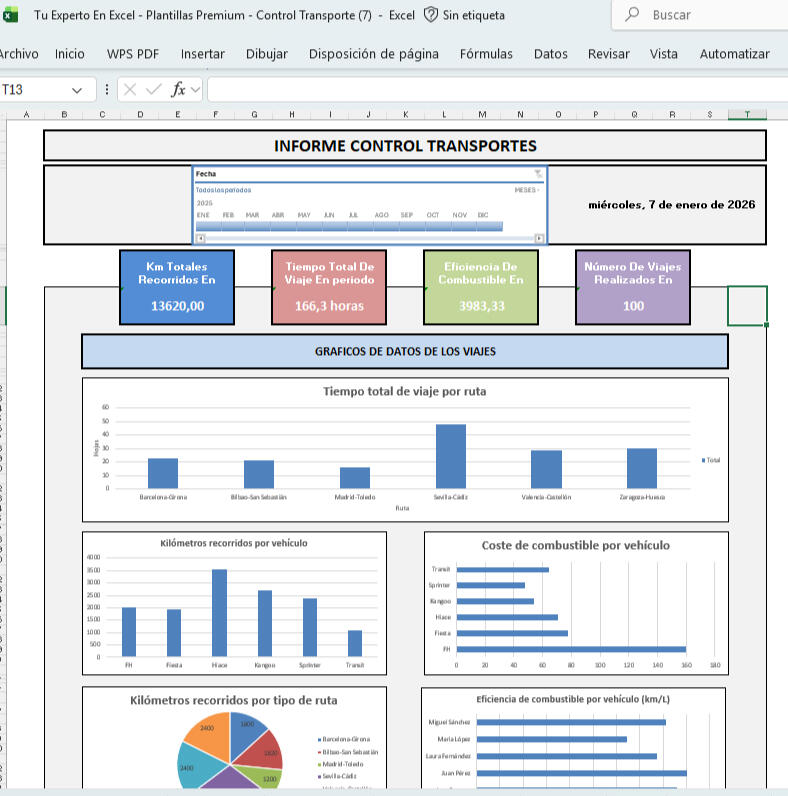Click the search magnifier icon

tap(632, 15)
